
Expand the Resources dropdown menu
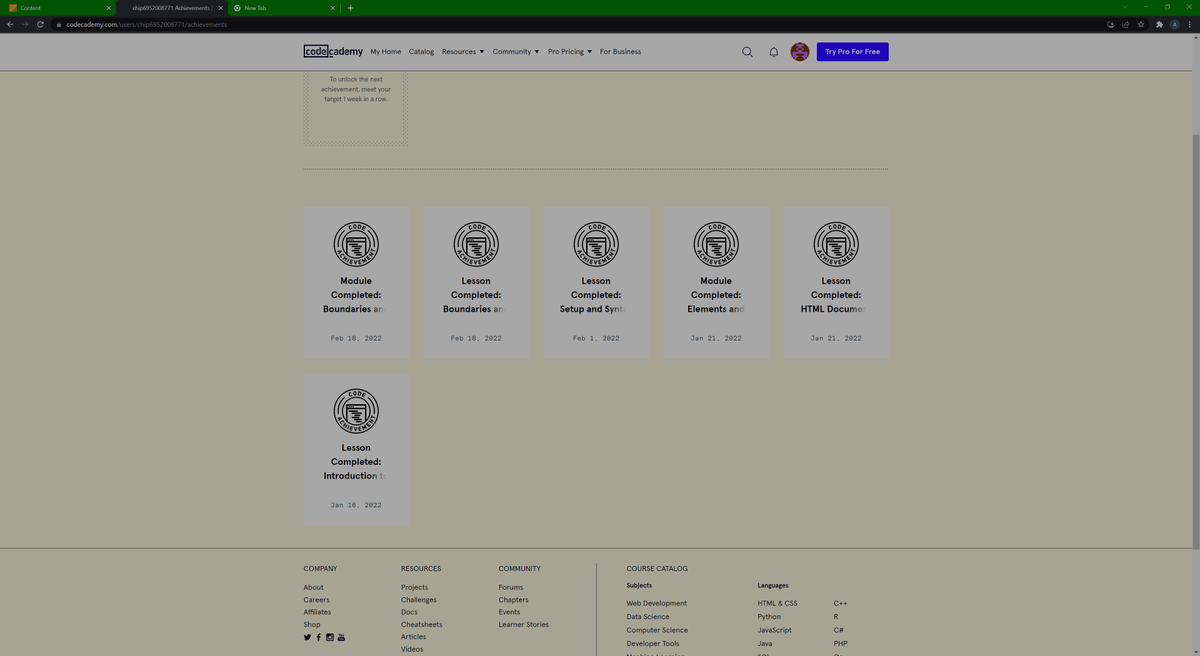click(x=463, y=52)
